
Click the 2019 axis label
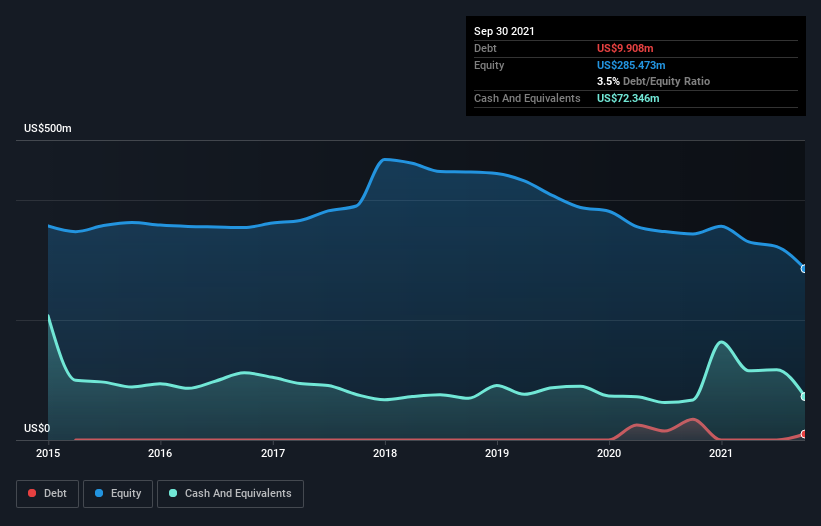pyautogui.click(x=497, y=453)
